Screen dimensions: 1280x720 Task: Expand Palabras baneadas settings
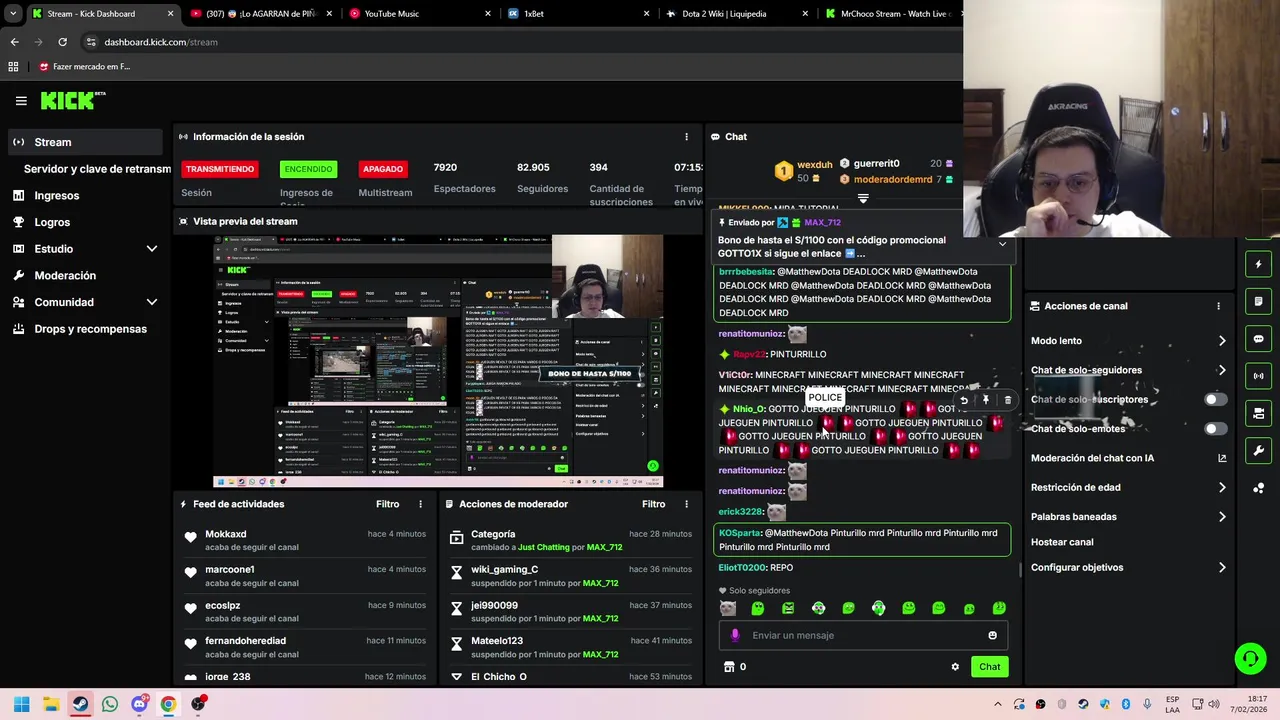pos(1222,517)
